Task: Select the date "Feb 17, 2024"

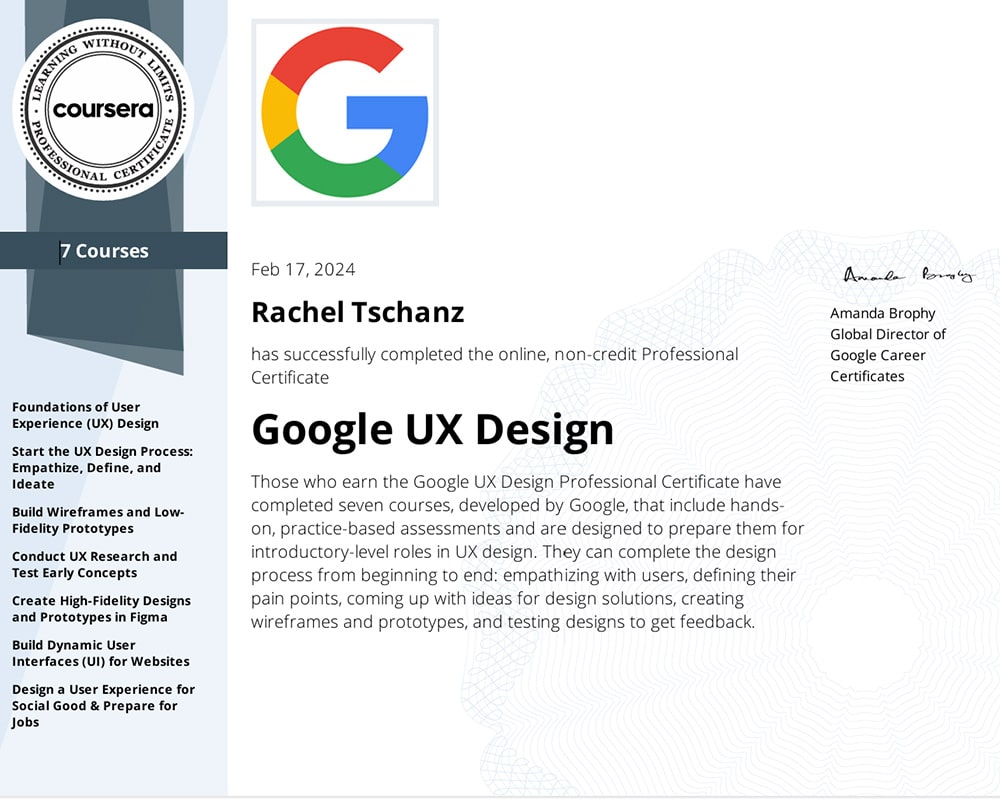Action: point(303,268)
